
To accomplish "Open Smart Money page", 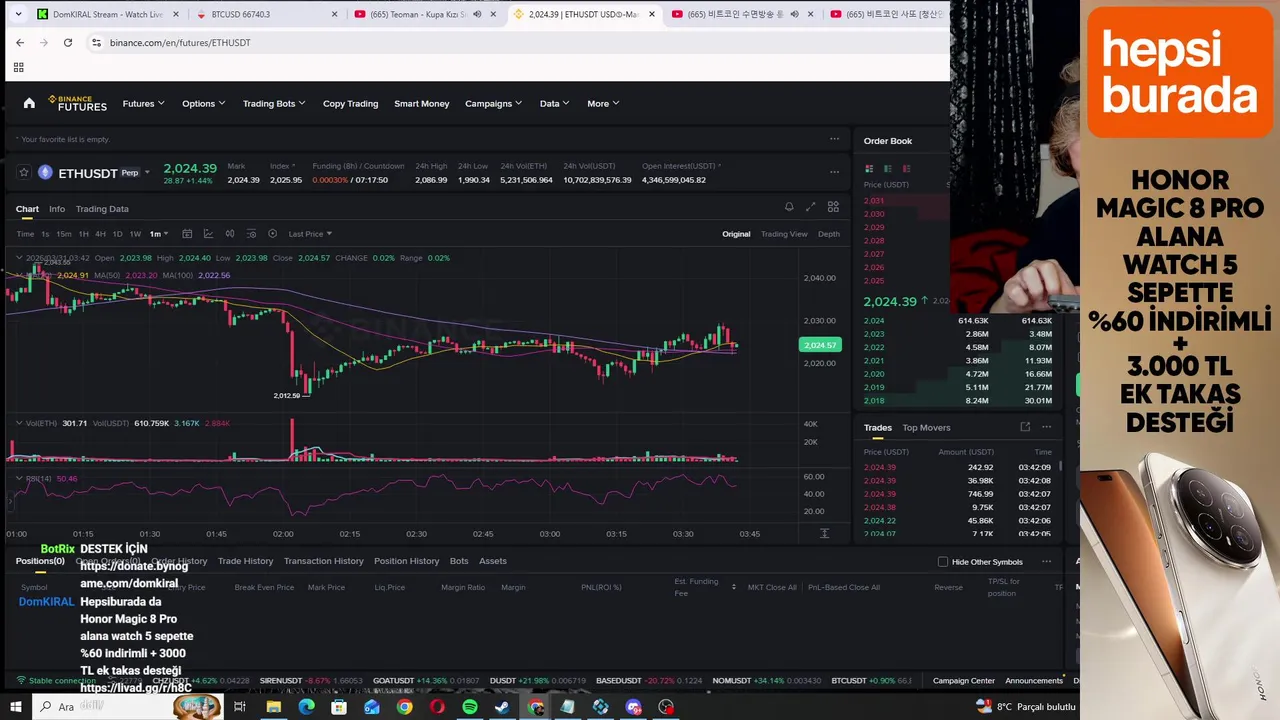I will click(x=421, y=103).
